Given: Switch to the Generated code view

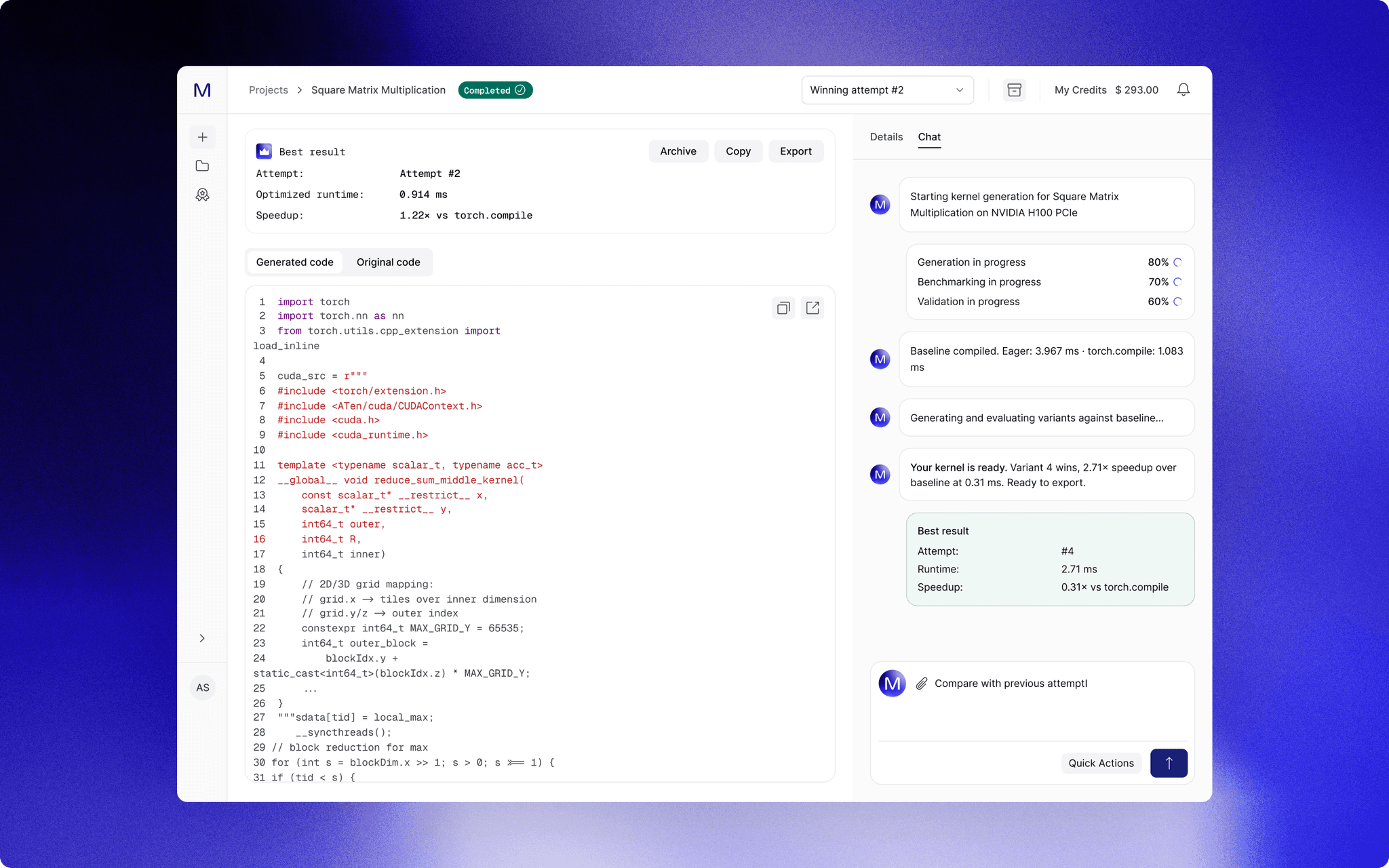Looking at the screenshot, I should (294, 262).
